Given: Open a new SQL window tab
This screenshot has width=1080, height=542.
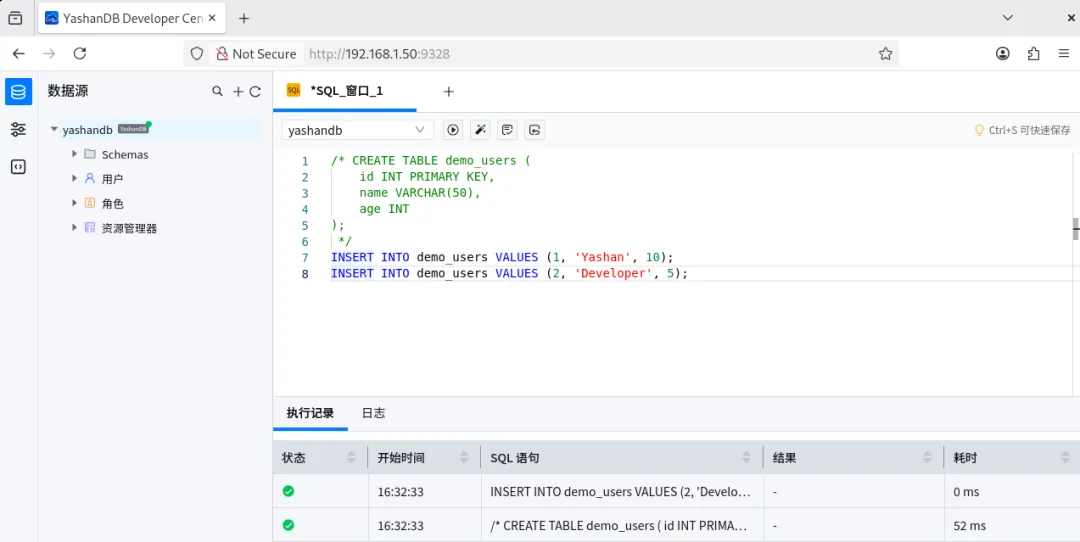Looking at the screenshot, I should 448,91.
